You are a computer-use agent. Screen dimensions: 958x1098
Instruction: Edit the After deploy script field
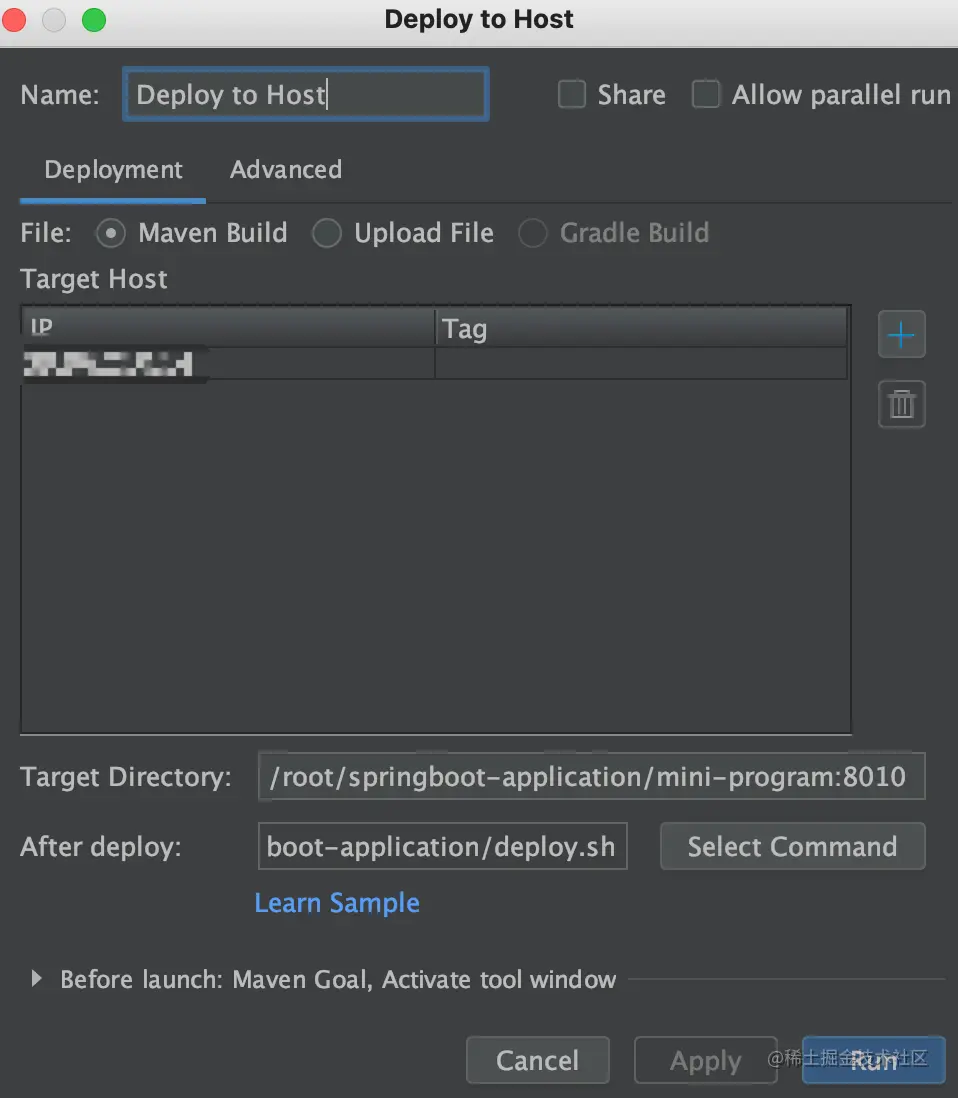(442, 846)
